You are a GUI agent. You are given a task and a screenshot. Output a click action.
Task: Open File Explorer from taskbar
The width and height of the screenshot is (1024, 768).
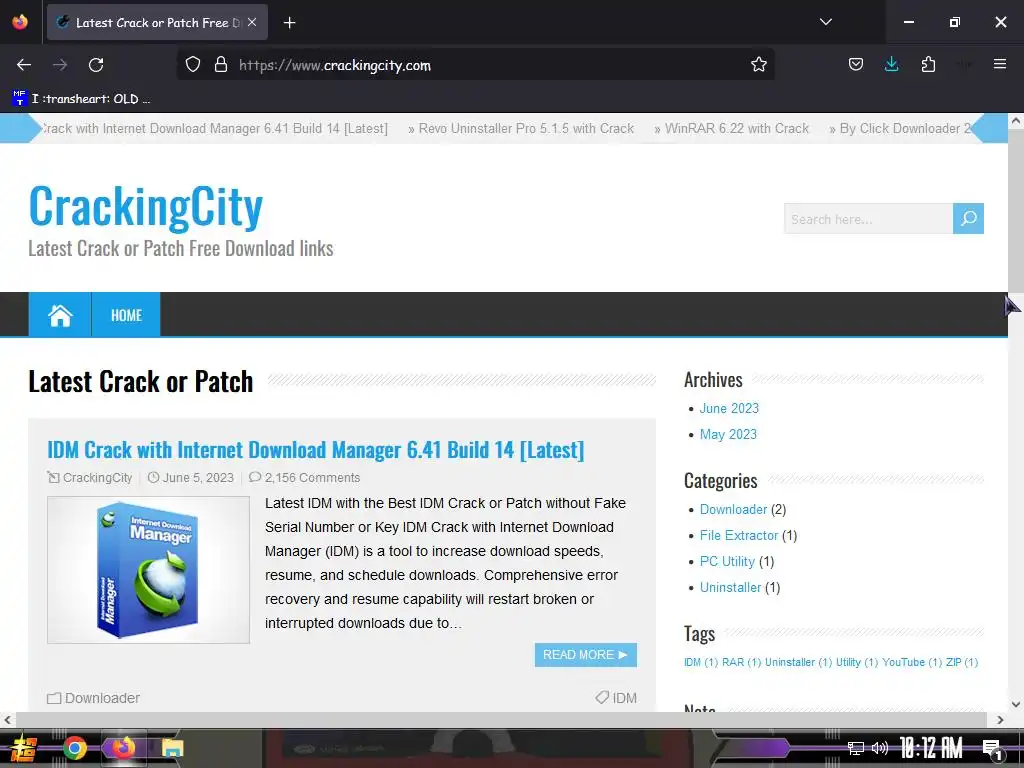[x=173, y=748]
